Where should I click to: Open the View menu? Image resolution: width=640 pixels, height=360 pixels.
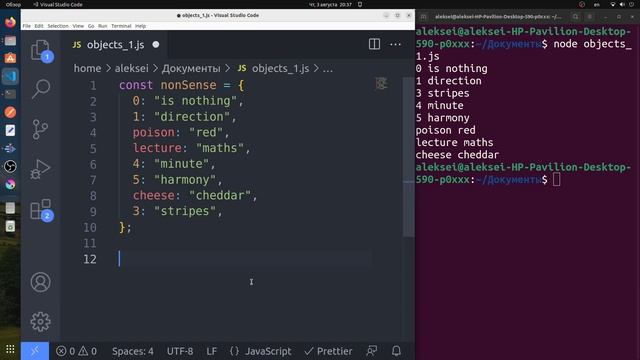[x=78, y=26]
